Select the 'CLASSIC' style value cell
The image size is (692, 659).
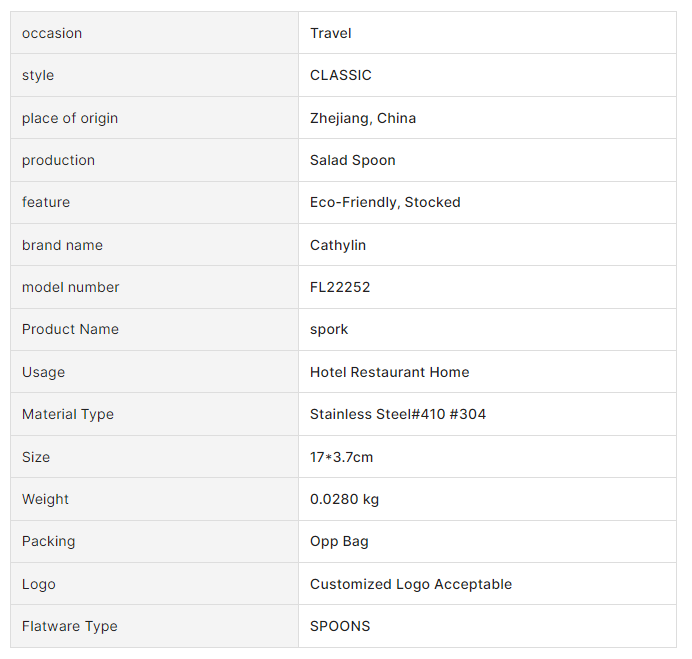341,75
